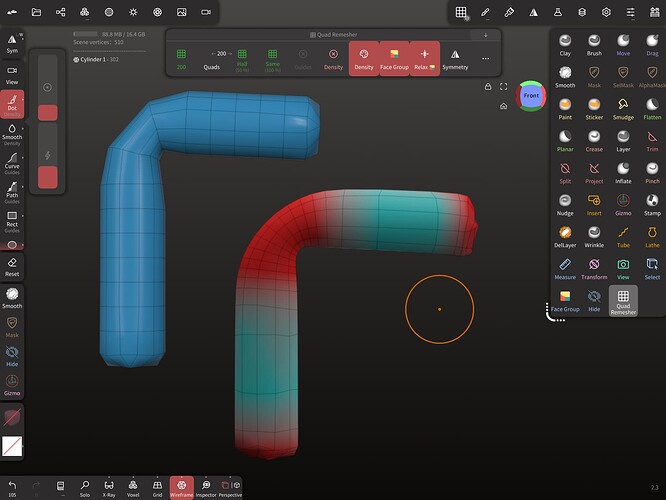Run remesh with the green 200 button
Image resolution: width=666 pixels, height=500 pixels.
tap(181, 59)
